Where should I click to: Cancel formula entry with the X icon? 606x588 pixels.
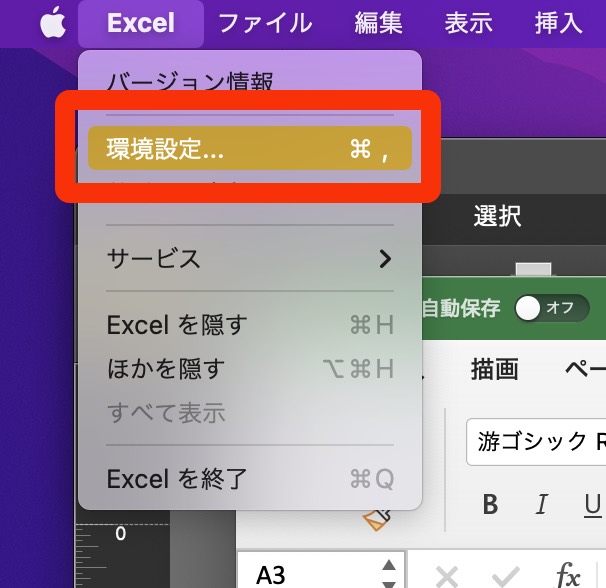446,577
